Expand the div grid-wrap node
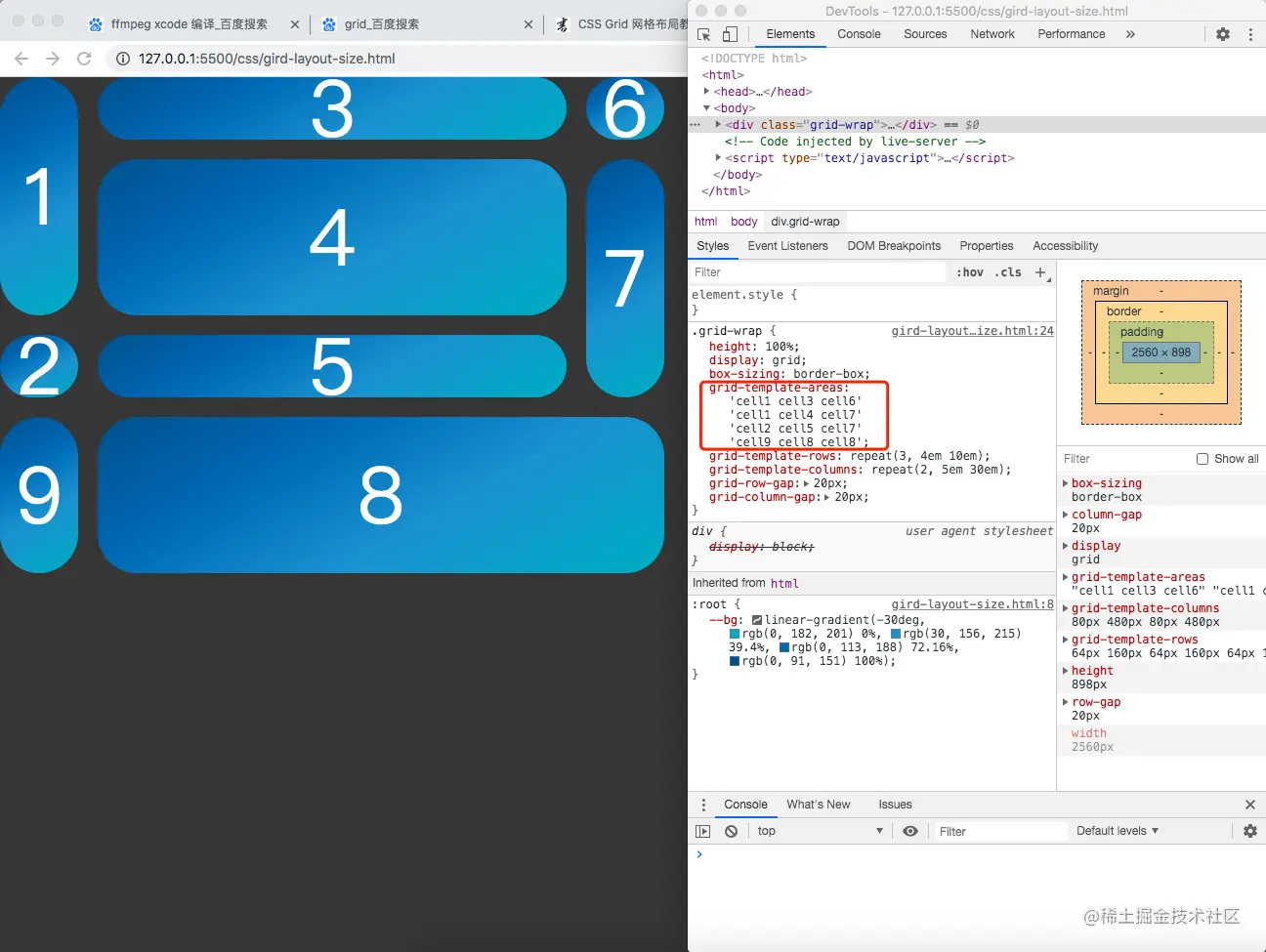Image resolution: width=1266 pixels, height=952 pixels. [x=718, y=124]
